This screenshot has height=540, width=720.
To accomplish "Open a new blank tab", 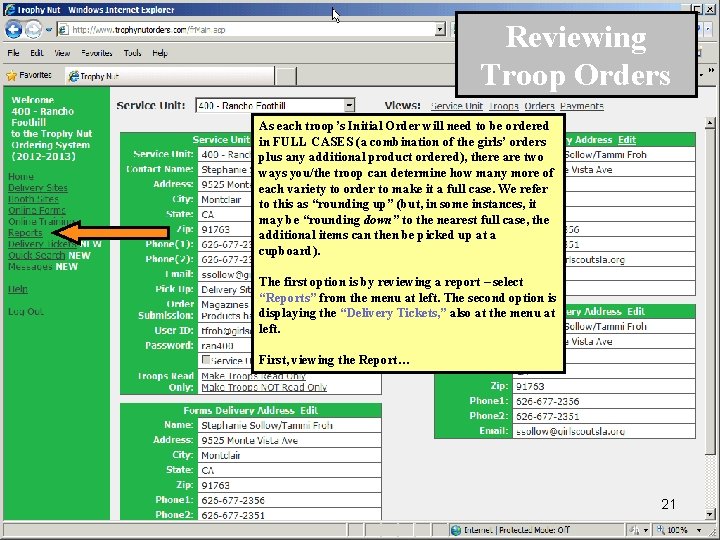I will tap(285, 76).
